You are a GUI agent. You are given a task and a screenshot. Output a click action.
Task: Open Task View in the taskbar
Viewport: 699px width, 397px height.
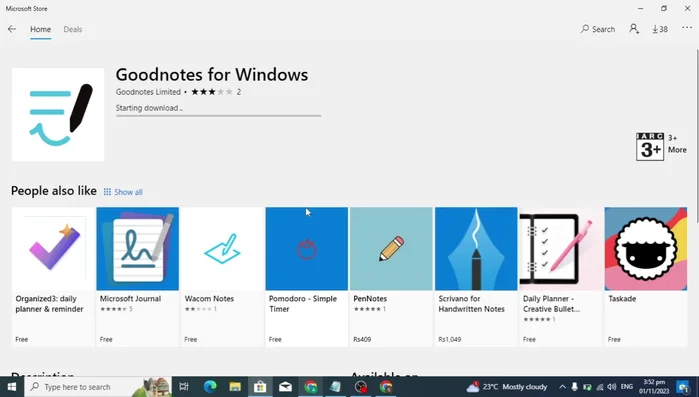[x=184, y=387]
